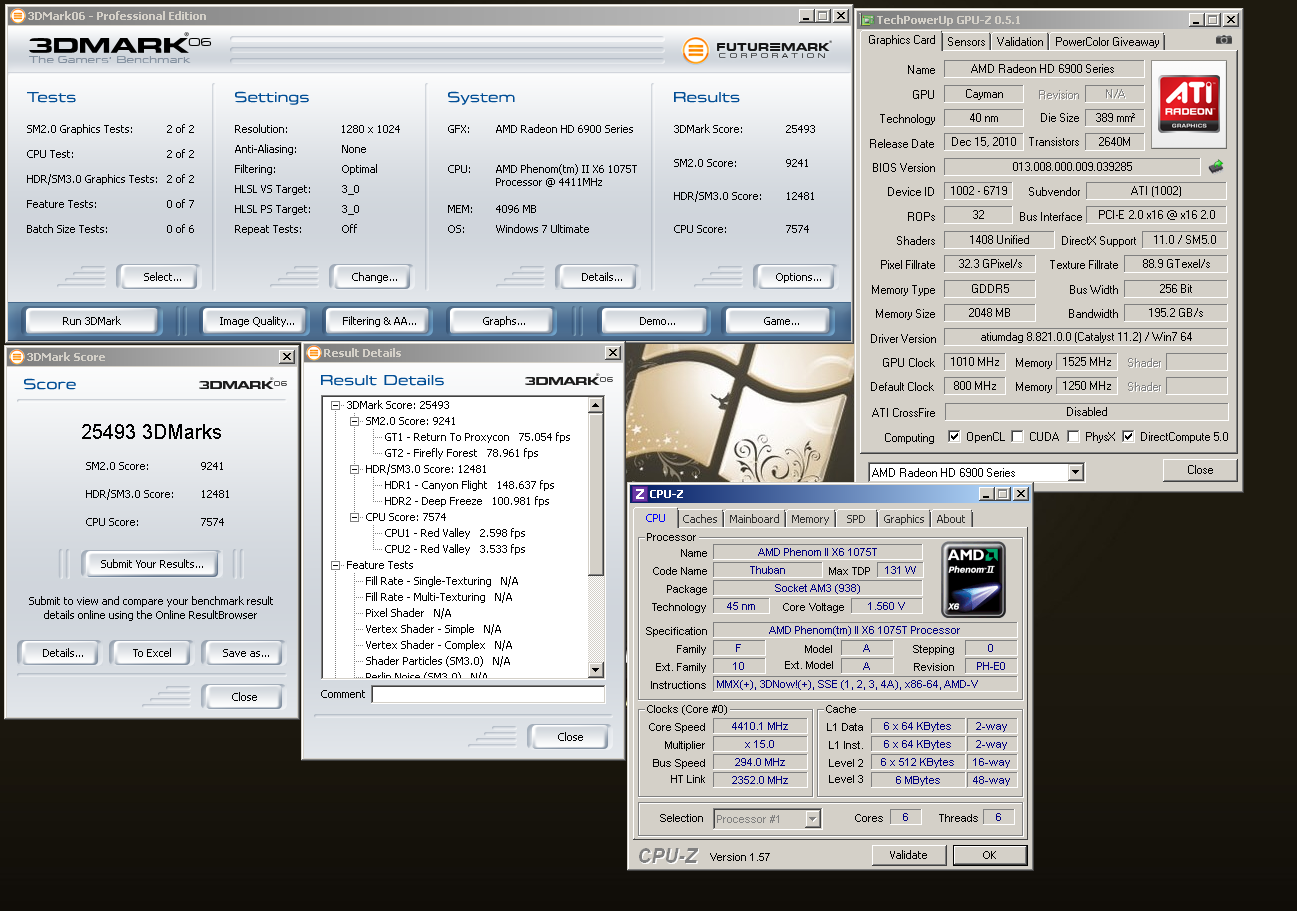Collapse the HDR/SM3.0 Score tree node
This screenshot has width=1297, height=911.
[x=355, y=469]
